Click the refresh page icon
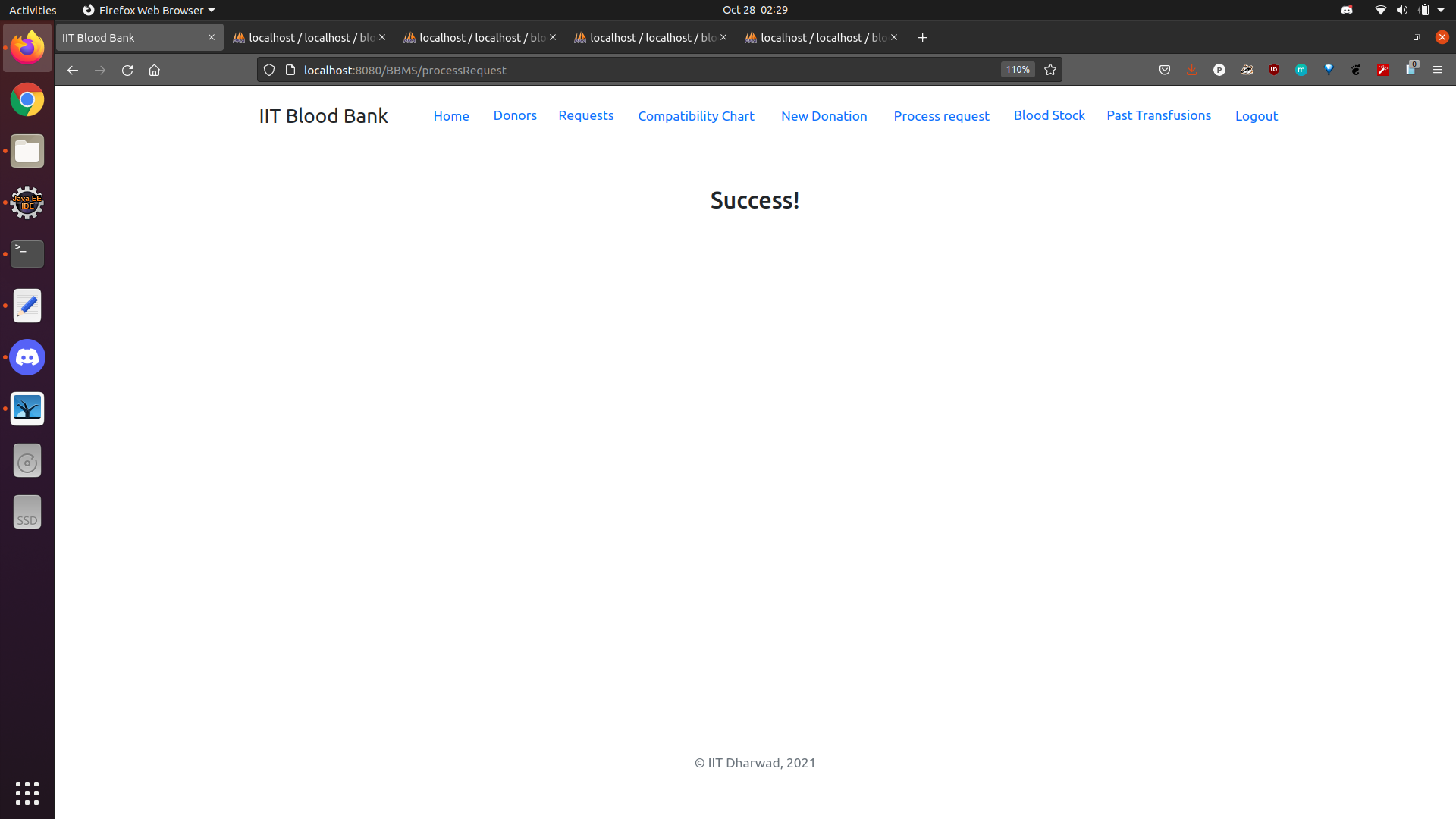 127,70
